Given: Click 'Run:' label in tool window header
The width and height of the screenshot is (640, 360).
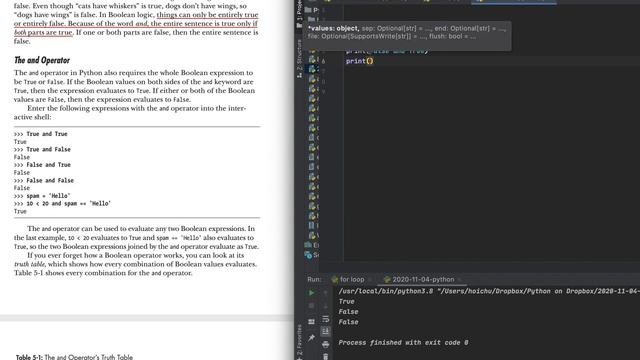Looking at the screenshot, I should 314,280.
